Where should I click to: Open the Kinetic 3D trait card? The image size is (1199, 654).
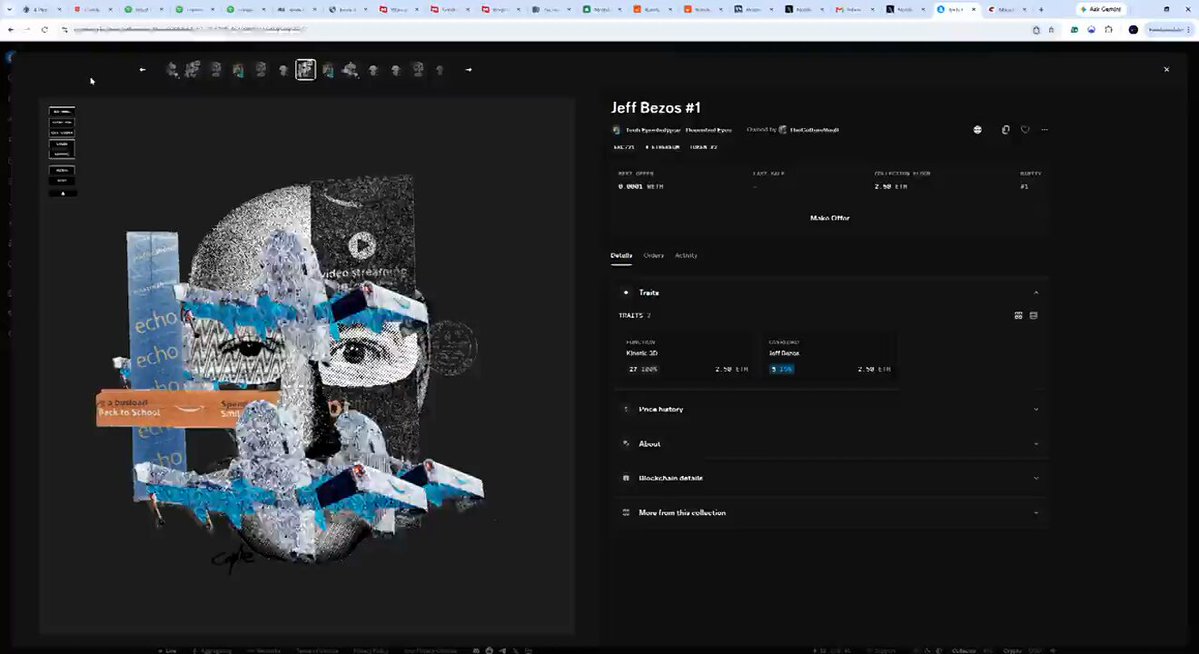pyautogui.click(x=687, y=356)
